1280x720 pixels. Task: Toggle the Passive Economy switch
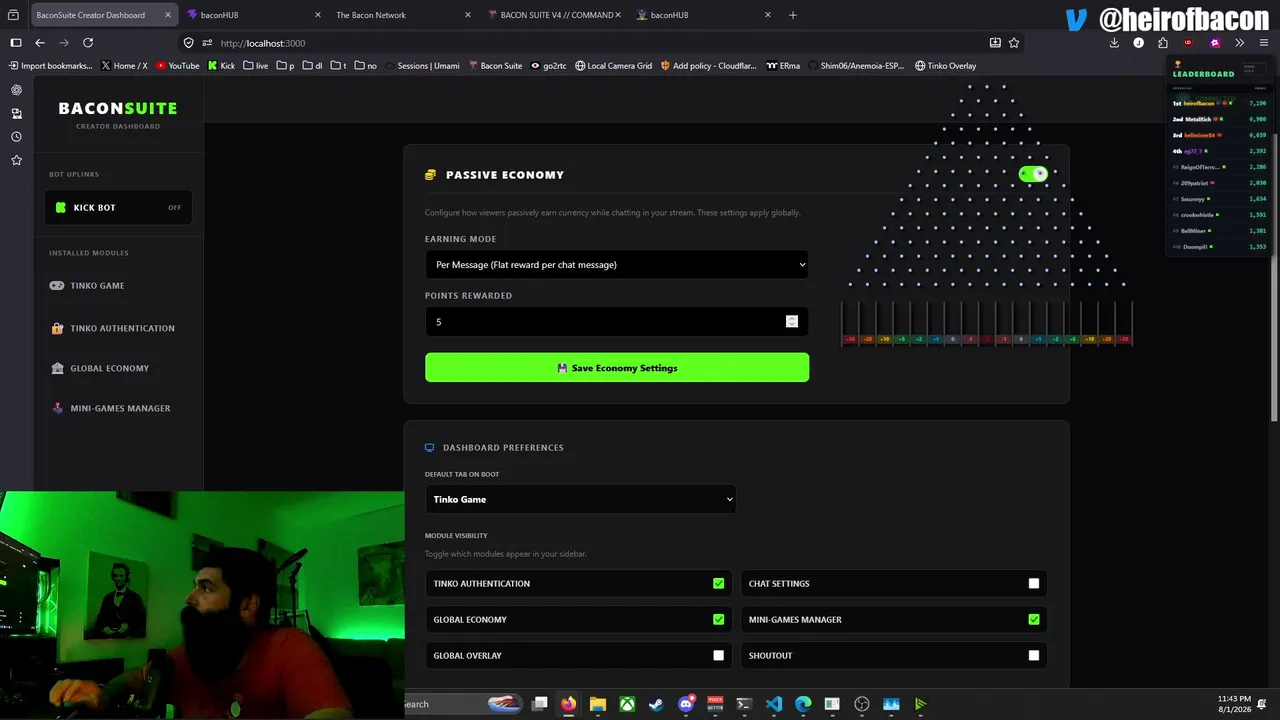click(1033, 174)
